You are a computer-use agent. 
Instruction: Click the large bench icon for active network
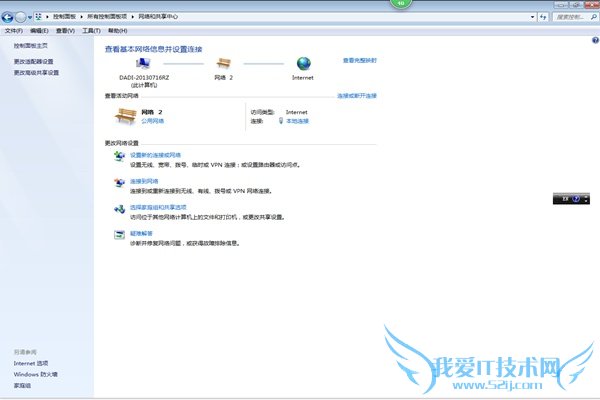125,116
